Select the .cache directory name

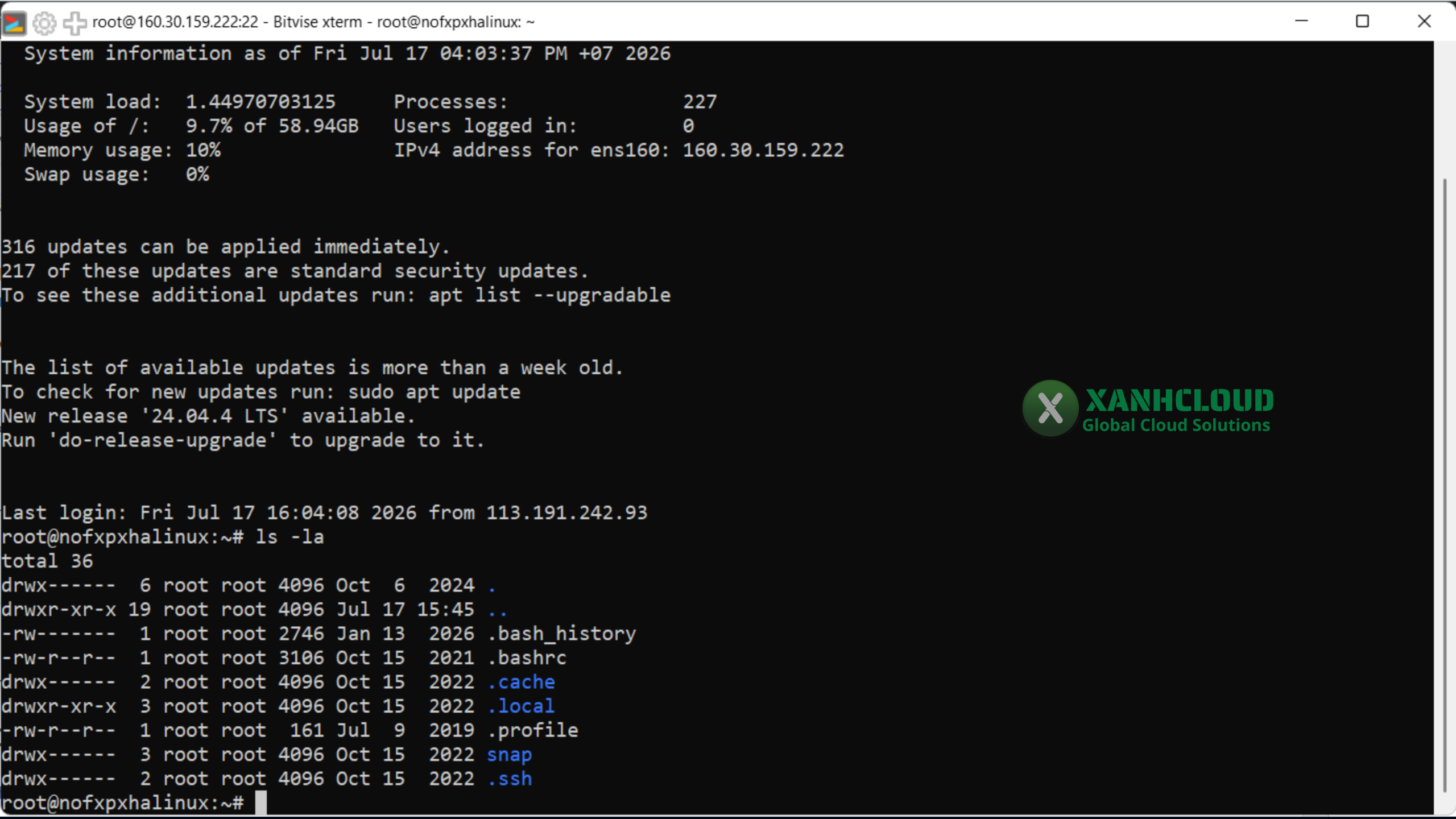click(521, 682)
